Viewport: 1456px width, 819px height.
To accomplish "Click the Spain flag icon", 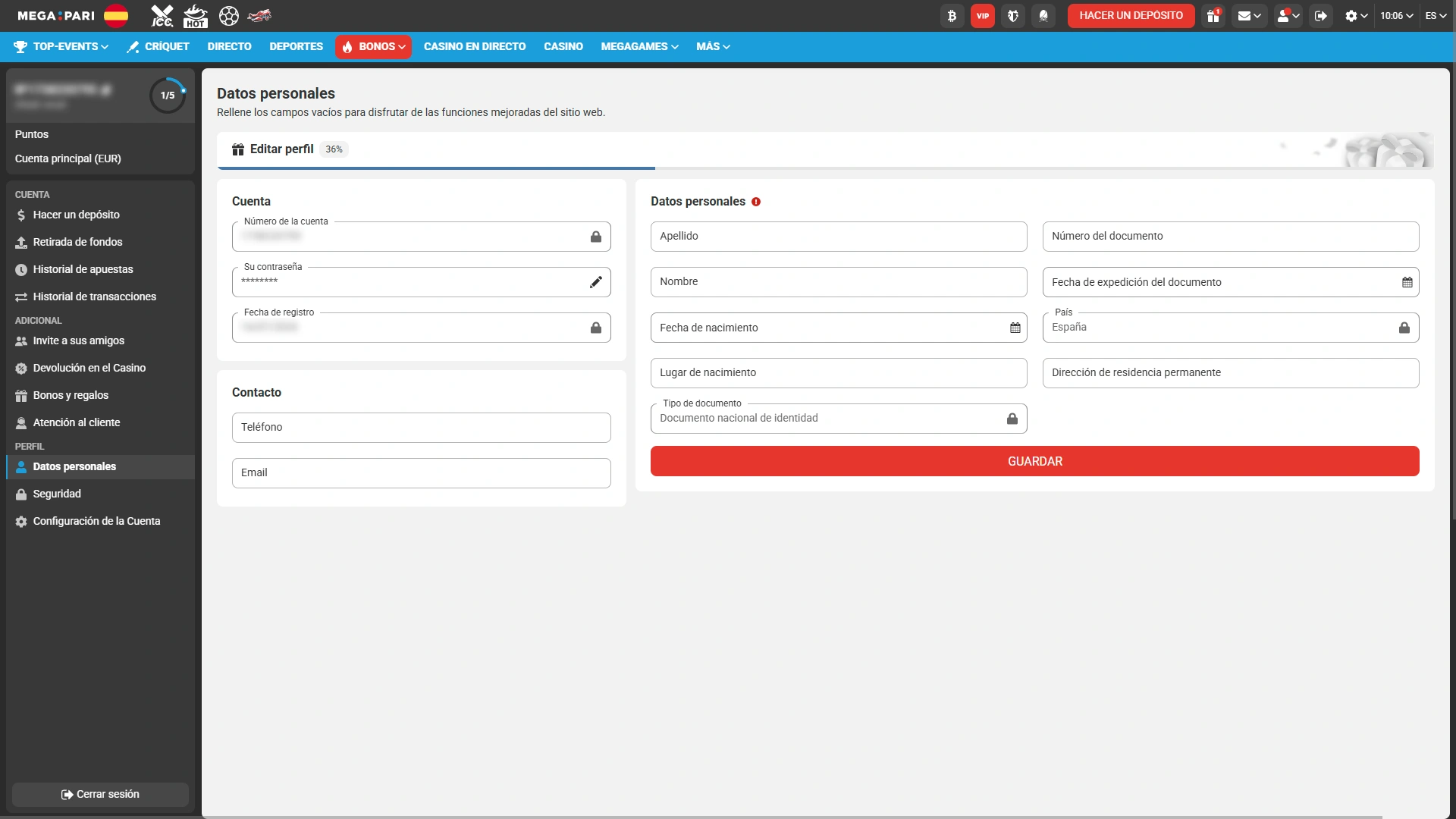I will 116,15.
